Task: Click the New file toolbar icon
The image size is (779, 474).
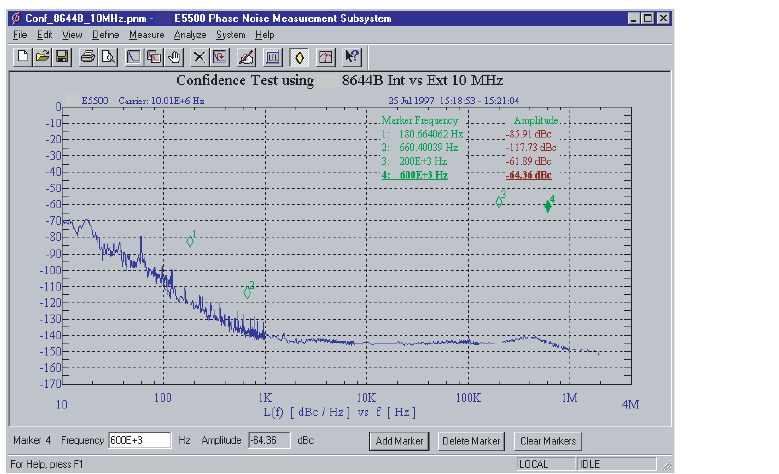Action: pos(23,56)
